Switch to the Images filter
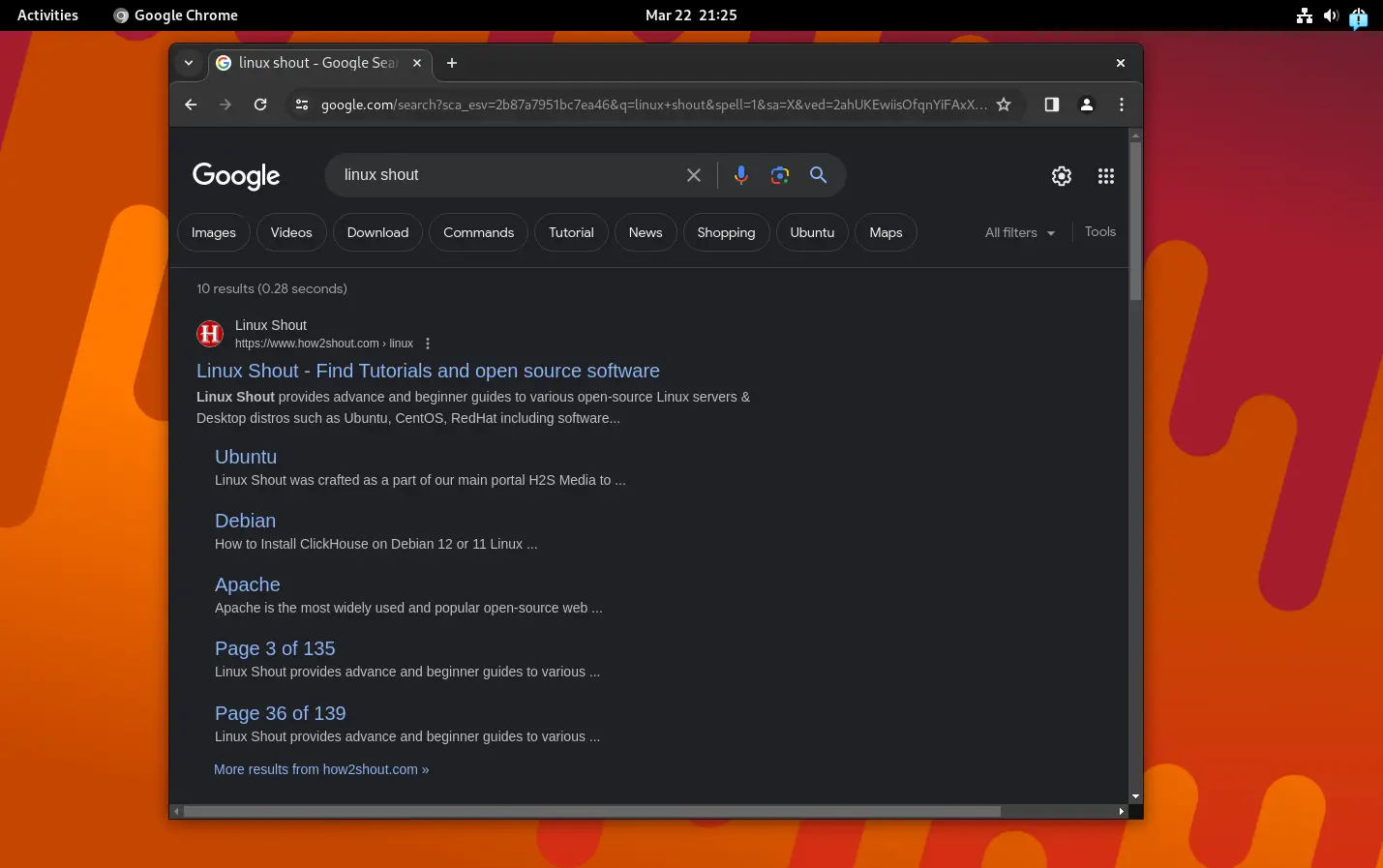The image size is (1383, 868). click(214, 232)
